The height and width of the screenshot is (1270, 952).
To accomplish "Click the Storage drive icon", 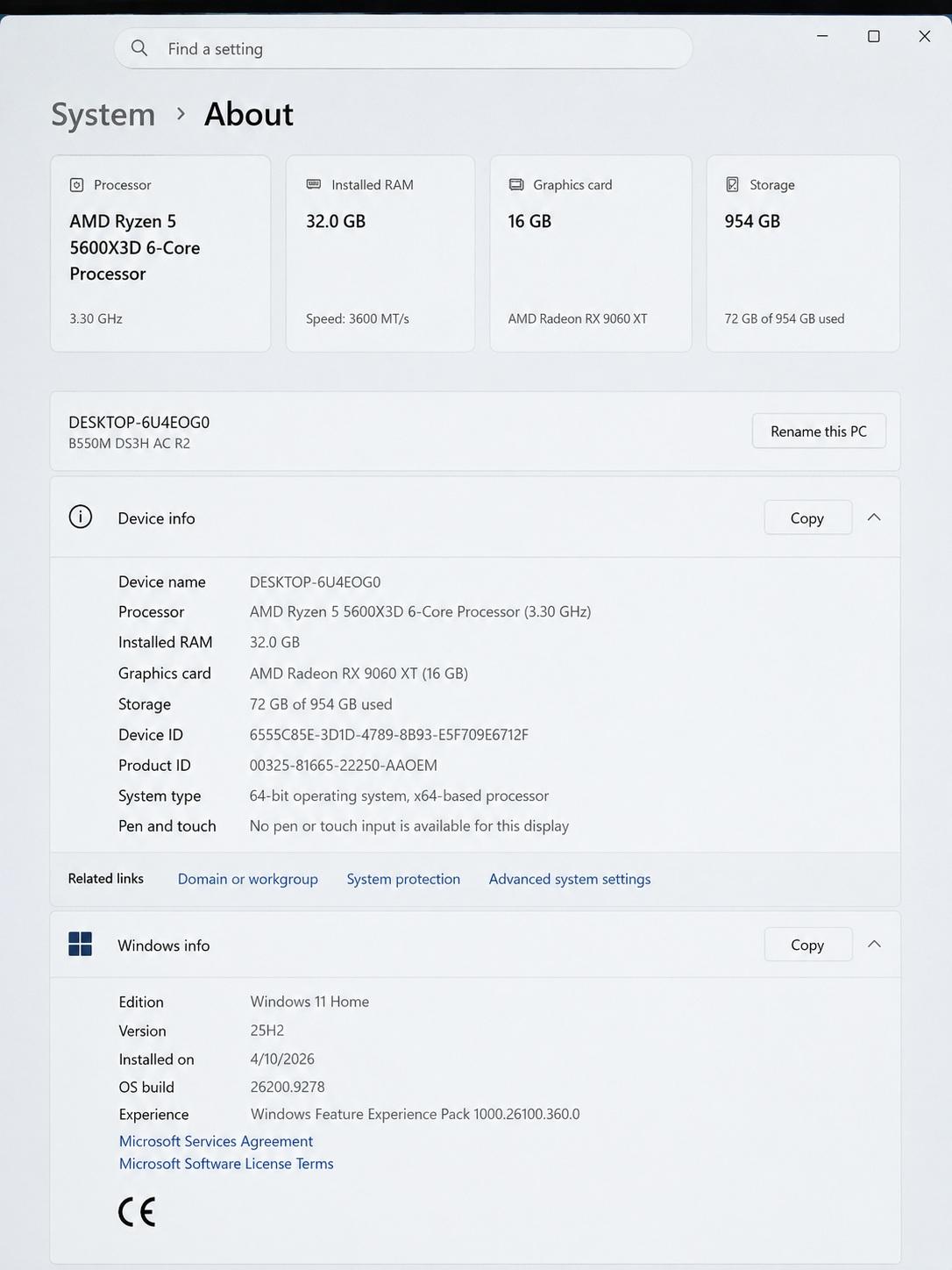I will [x=732, y=184].
